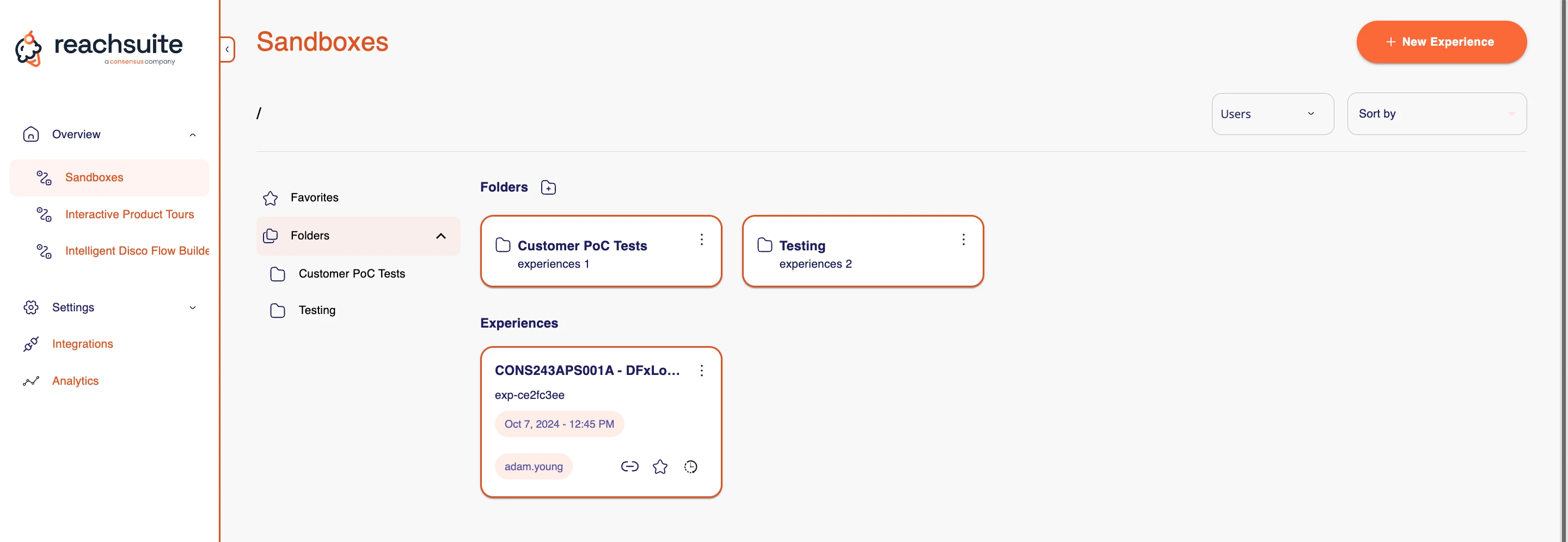Collapse the Folders tree section
This screenshot has height=542, width=1568.
440,236
